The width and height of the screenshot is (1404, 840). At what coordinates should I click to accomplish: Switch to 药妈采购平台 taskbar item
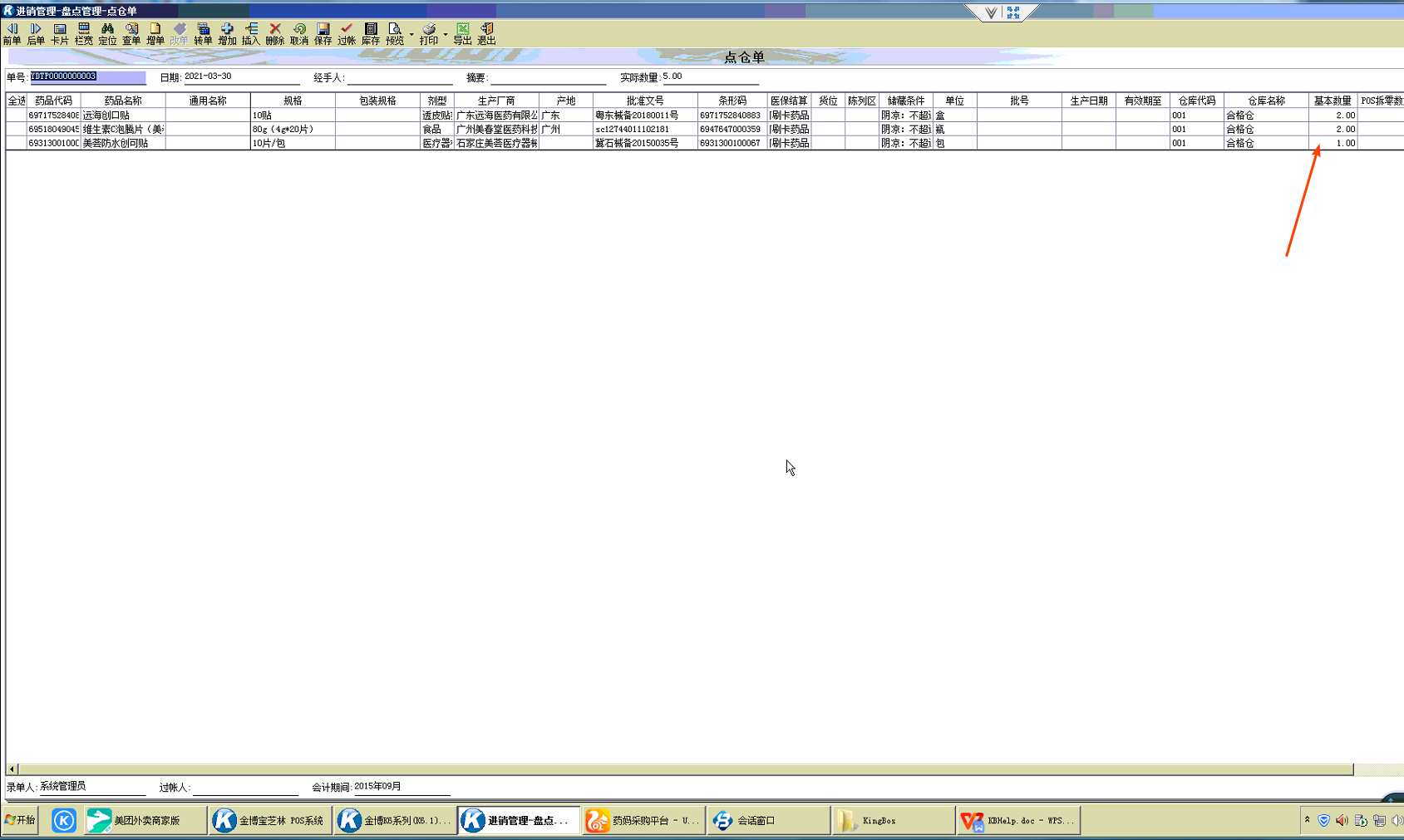(644, 821)
